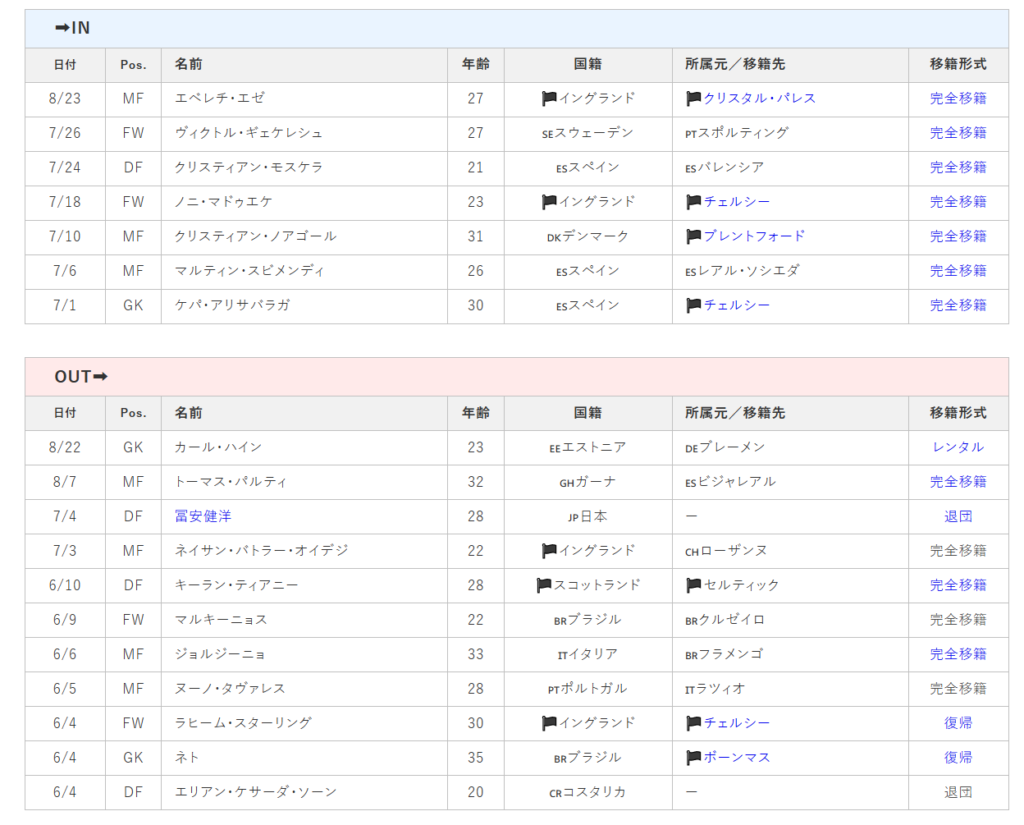Click the flag icon beside ボーンマス
The height and width of the screenshot is (825, 1024).
click(x=693, y=758)
